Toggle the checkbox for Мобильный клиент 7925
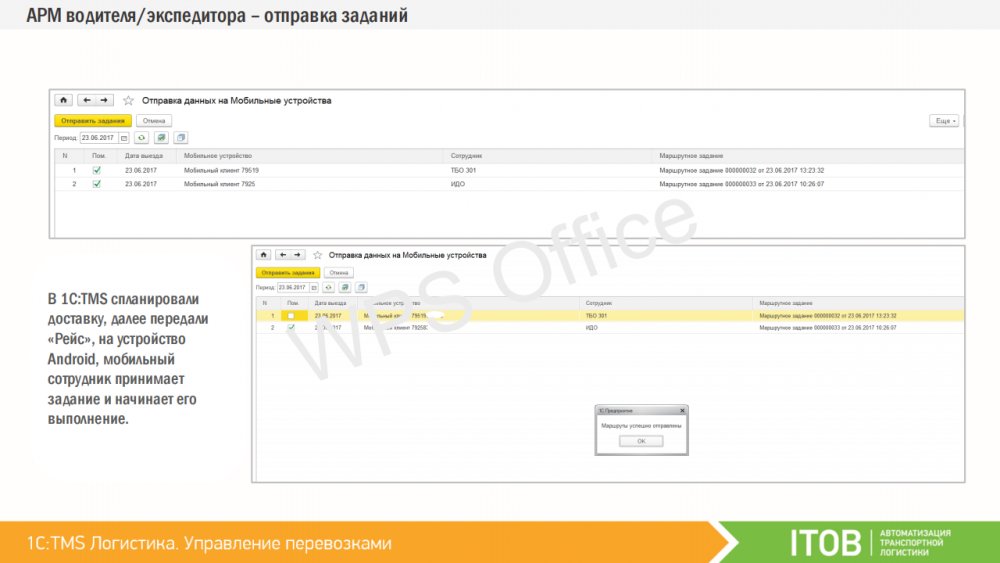This screenshot has width=1000, height=563. click(97, 184)
